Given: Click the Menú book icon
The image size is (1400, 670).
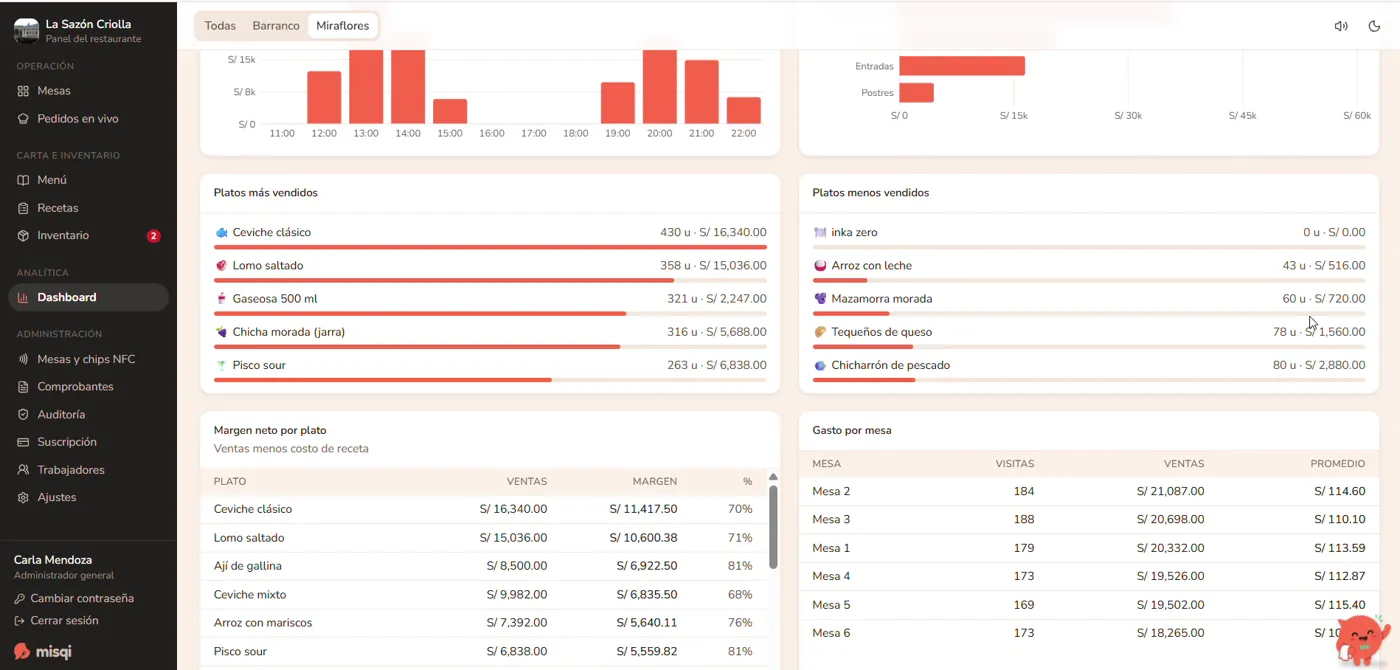Looking at the screenshot, I should pos(24,180).
